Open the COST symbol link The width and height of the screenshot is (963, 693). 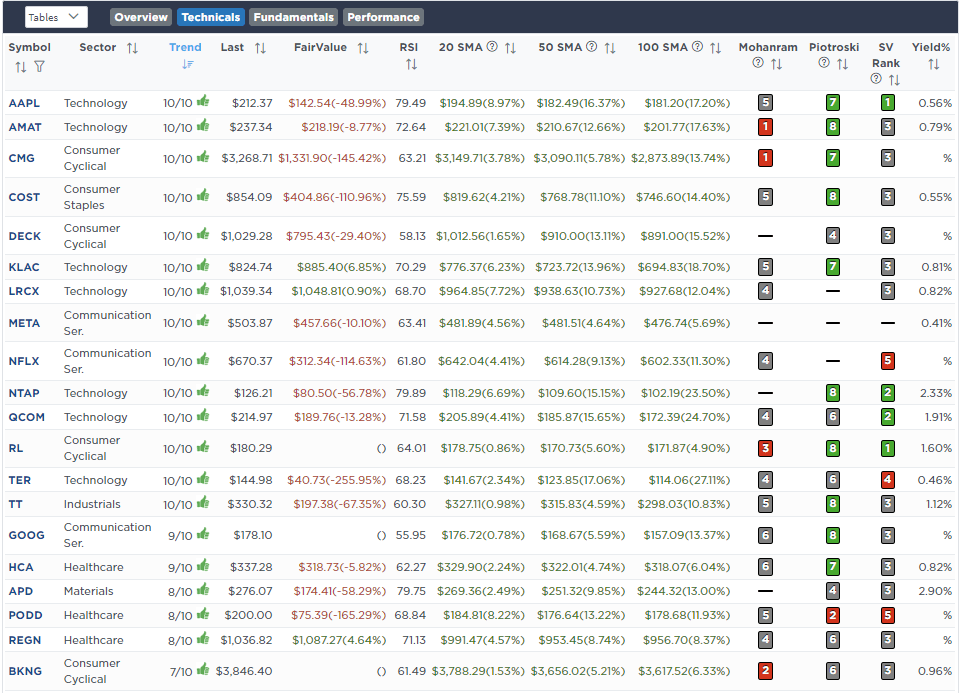coord(24,197)
